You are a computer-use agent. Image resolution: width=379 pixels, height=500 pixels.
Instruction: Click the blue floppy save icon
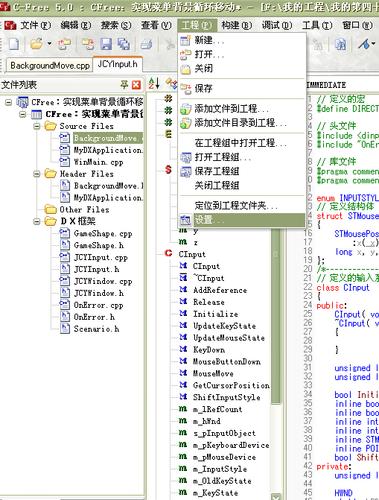[x=106, y=44]
